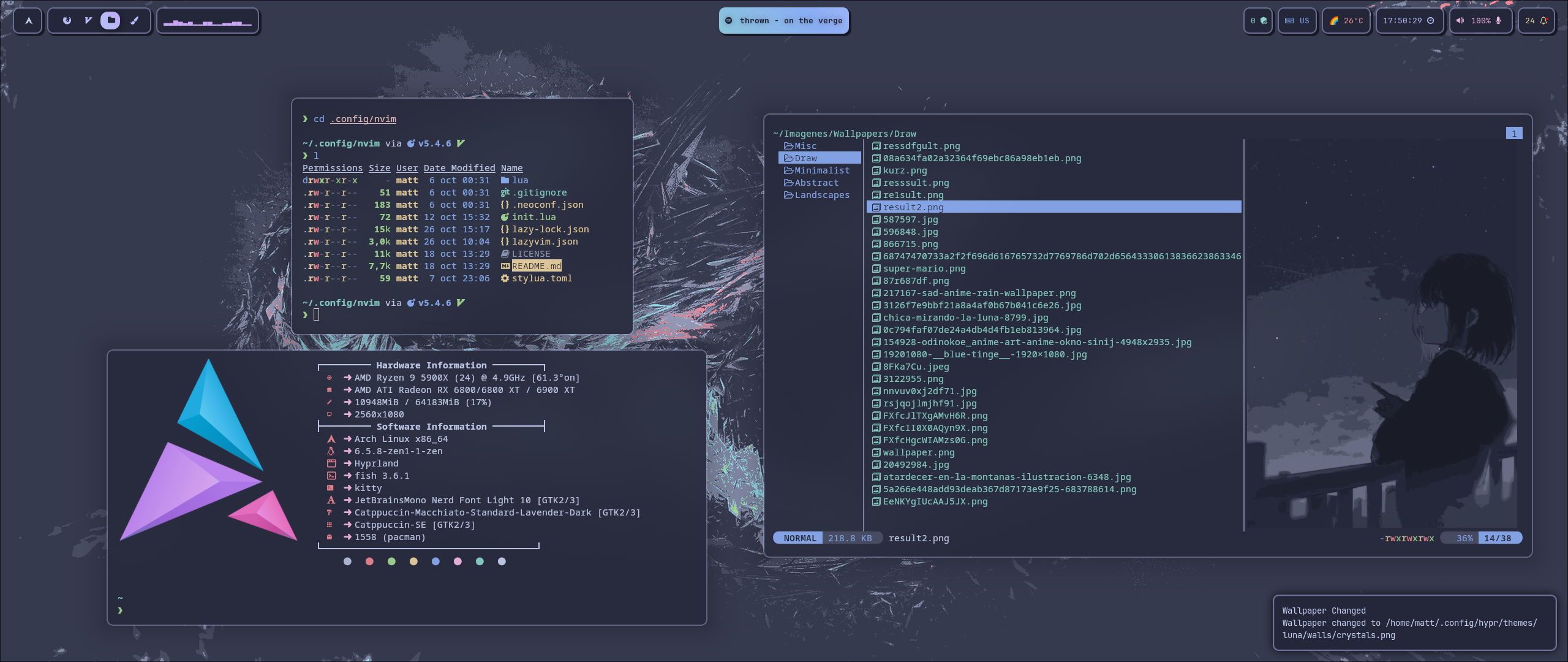Click the highlighted folder icon in the taskbar
The image size is (1568, 662).
click(x=111, y=21)
